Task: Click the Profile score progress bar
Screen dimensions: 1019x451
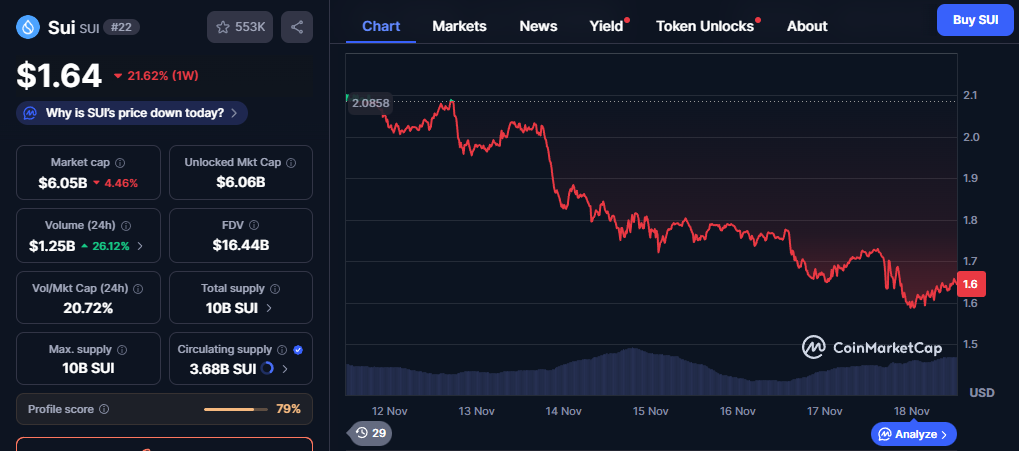Action: [x=236, y=409]
